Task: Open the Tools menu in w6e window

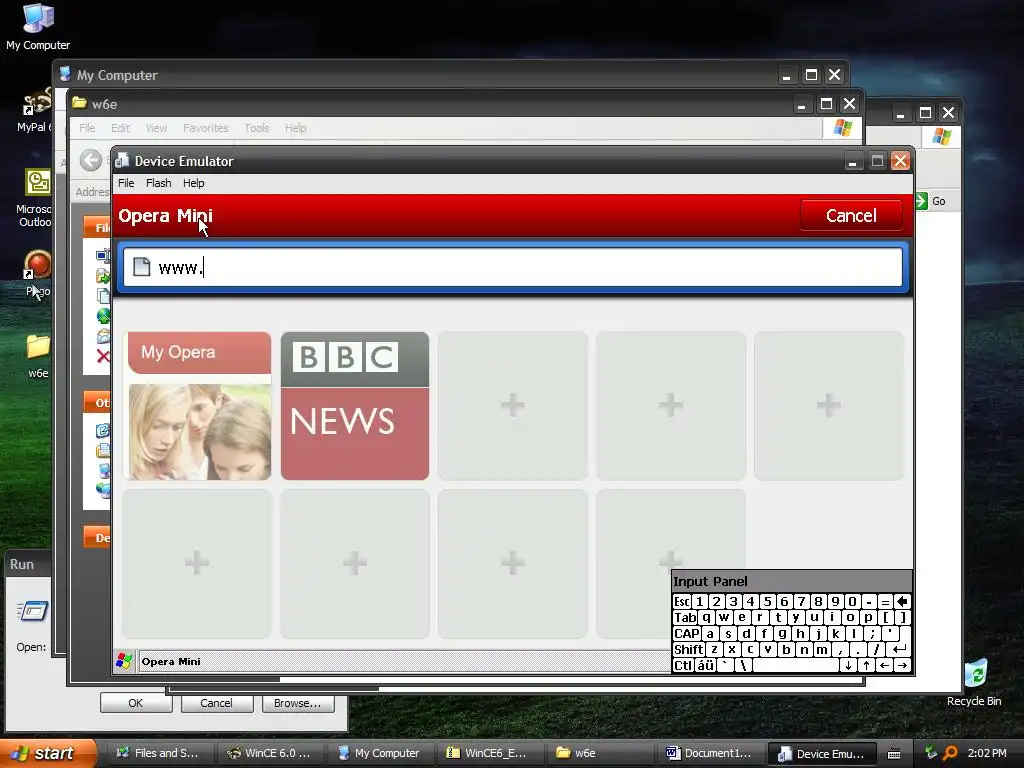Action: 257,128
